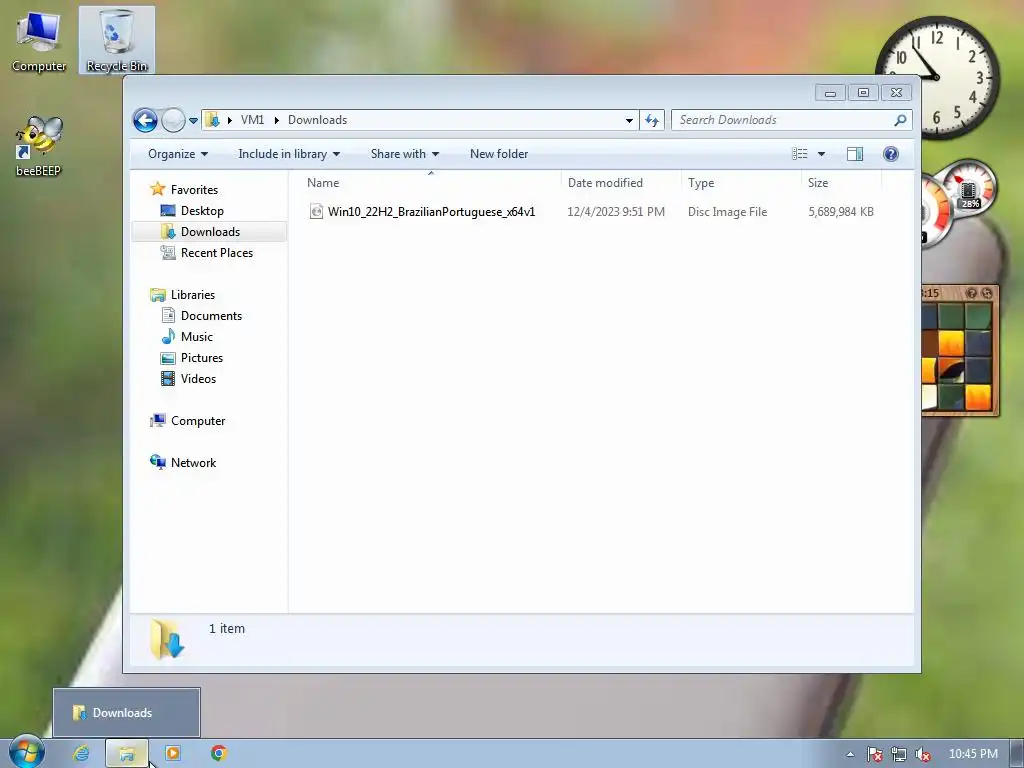Select Computer in navigation pane
This screenshot has height=768, width=1024.
point(198,421)
